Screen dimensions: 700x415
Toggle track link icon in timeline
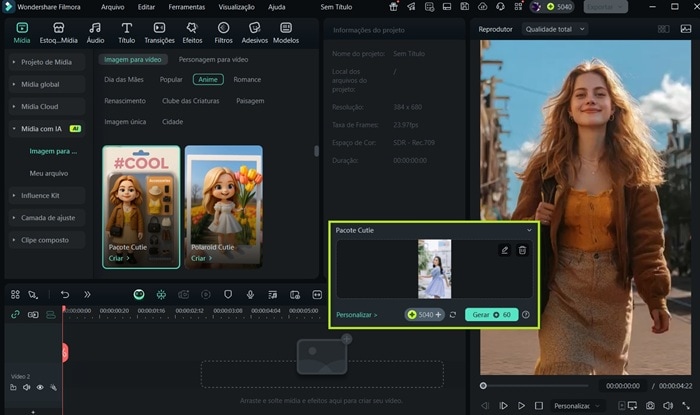[x=15, y=315]
